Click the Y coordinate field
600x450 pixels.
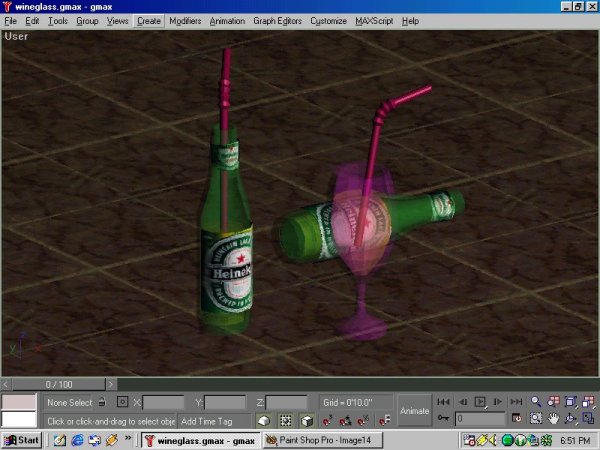point(225,403)
